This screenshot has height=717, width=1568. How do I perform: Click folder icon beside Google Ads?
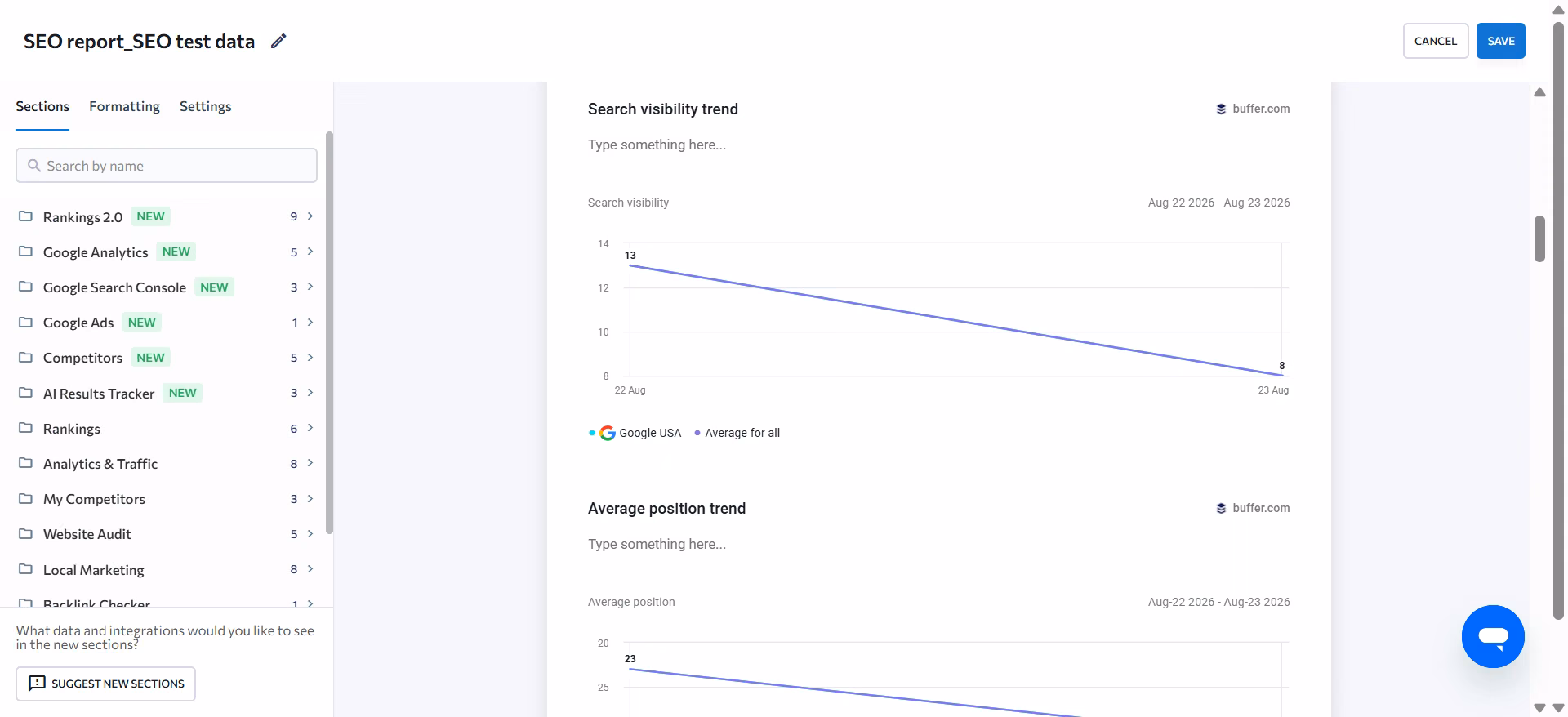pyautogui.click(x=25, y=322)
